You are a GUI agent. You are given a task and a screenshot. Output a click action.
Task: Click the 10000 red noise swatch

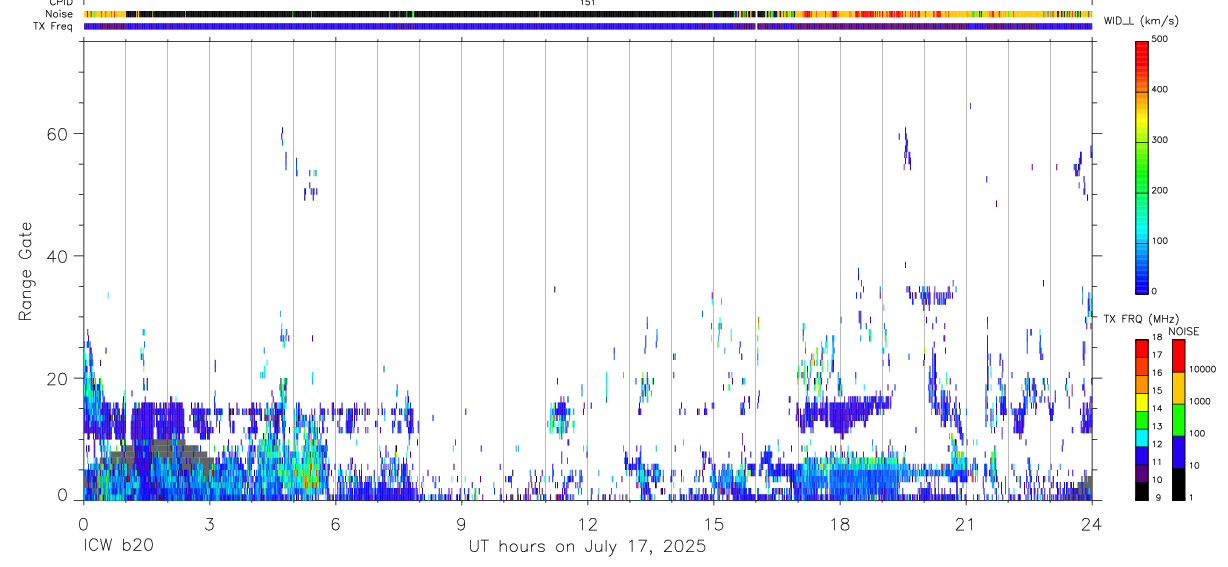[x=1178, y=355]
